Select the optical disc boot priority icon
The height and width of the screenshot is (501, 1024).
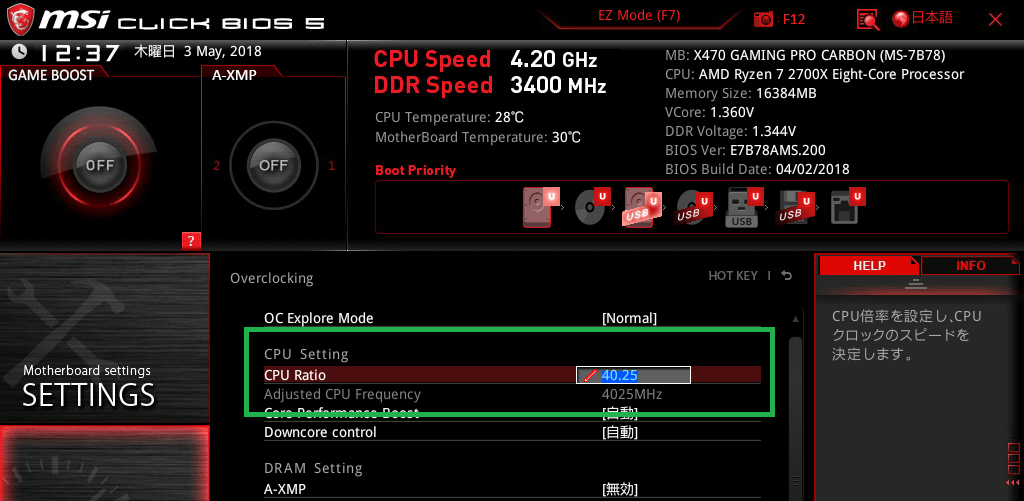click(x=592, y=207)
